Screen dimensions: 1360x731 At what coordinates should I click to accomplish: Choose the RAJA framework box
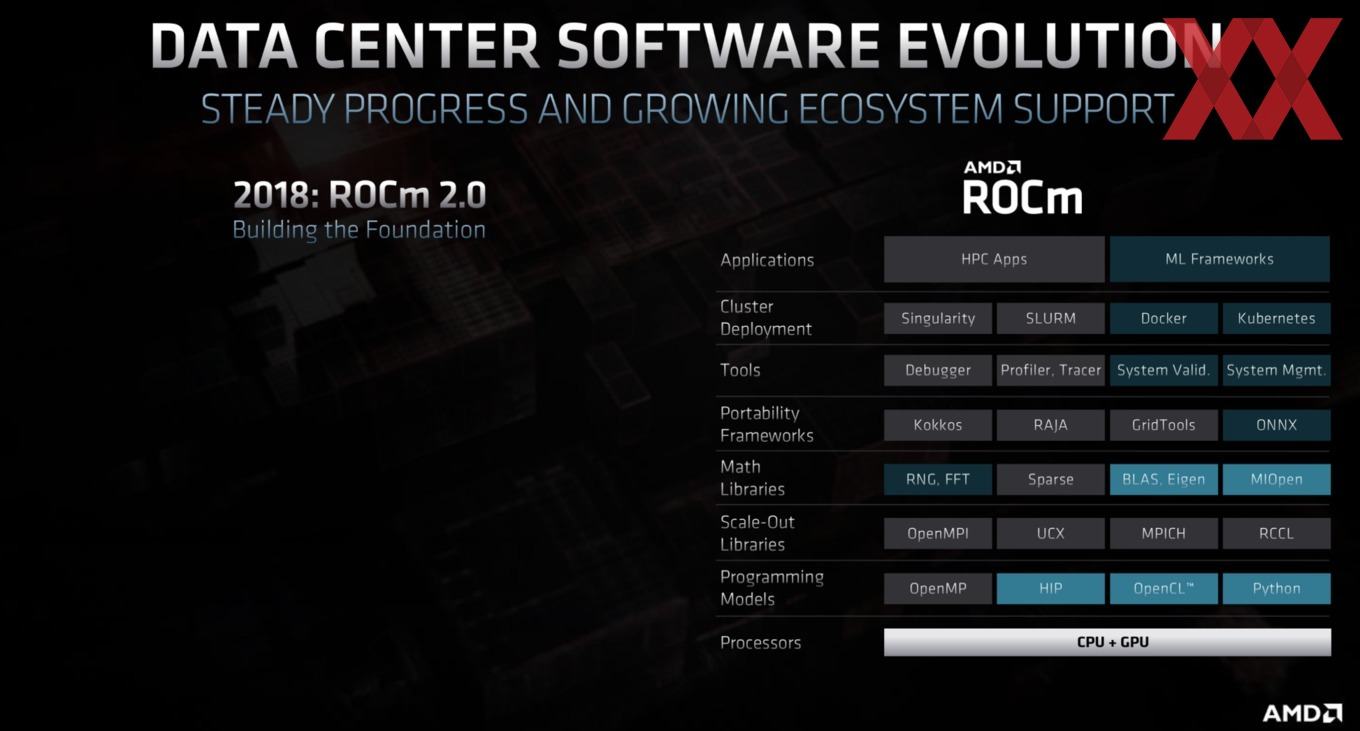click(1051, 425)
